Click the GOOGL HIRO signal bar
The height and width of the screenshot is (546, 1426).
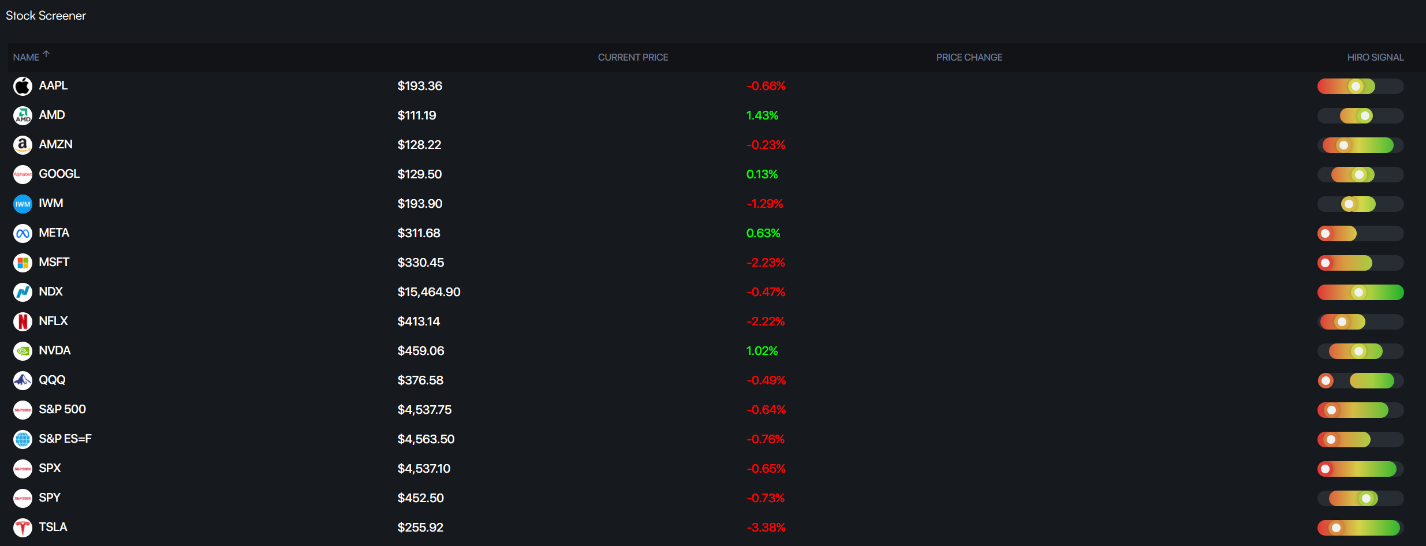[1361, 175]
